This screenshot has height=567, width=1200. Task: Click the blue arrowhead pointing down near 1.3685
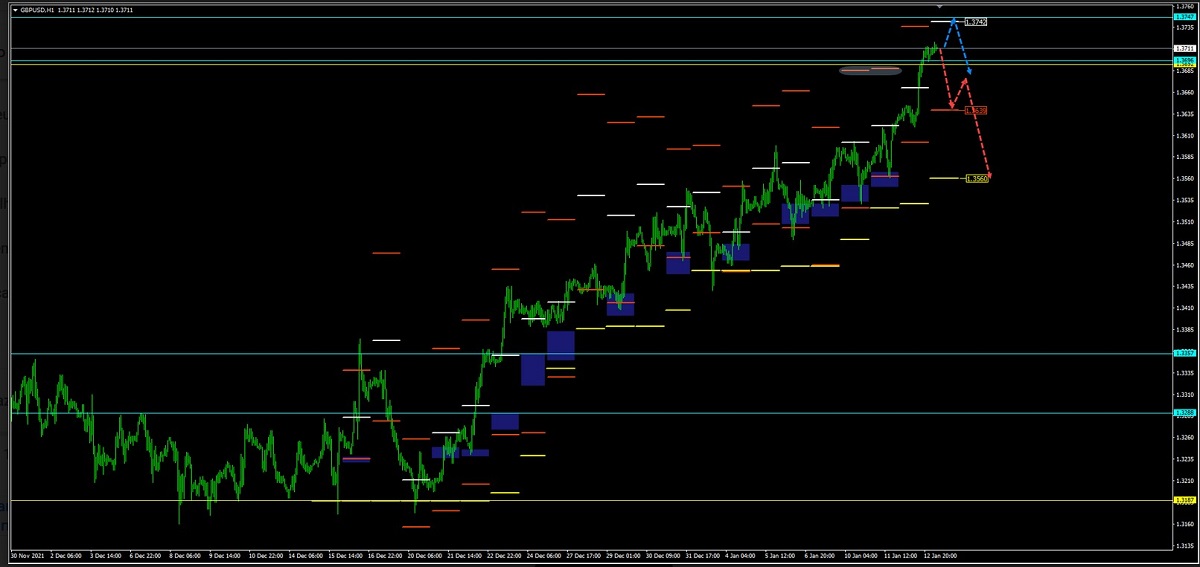[968, 71]
